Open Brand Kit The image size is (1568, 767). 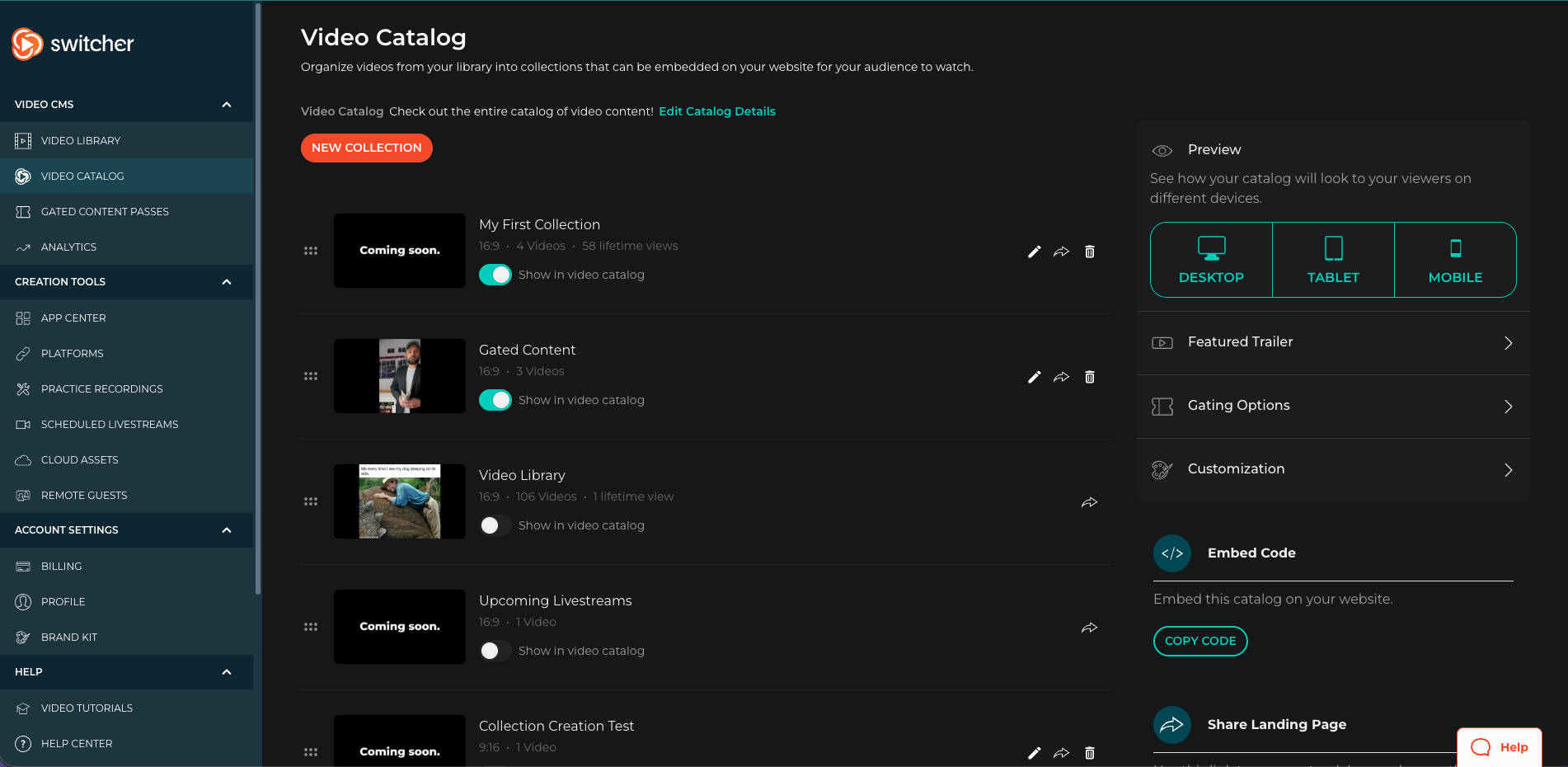click(127, 638)
